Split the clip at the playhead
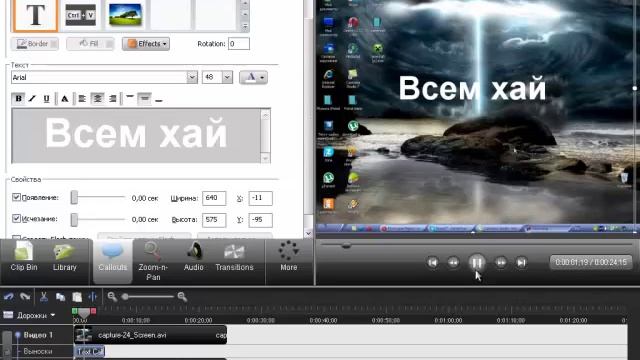 (93, 297)
